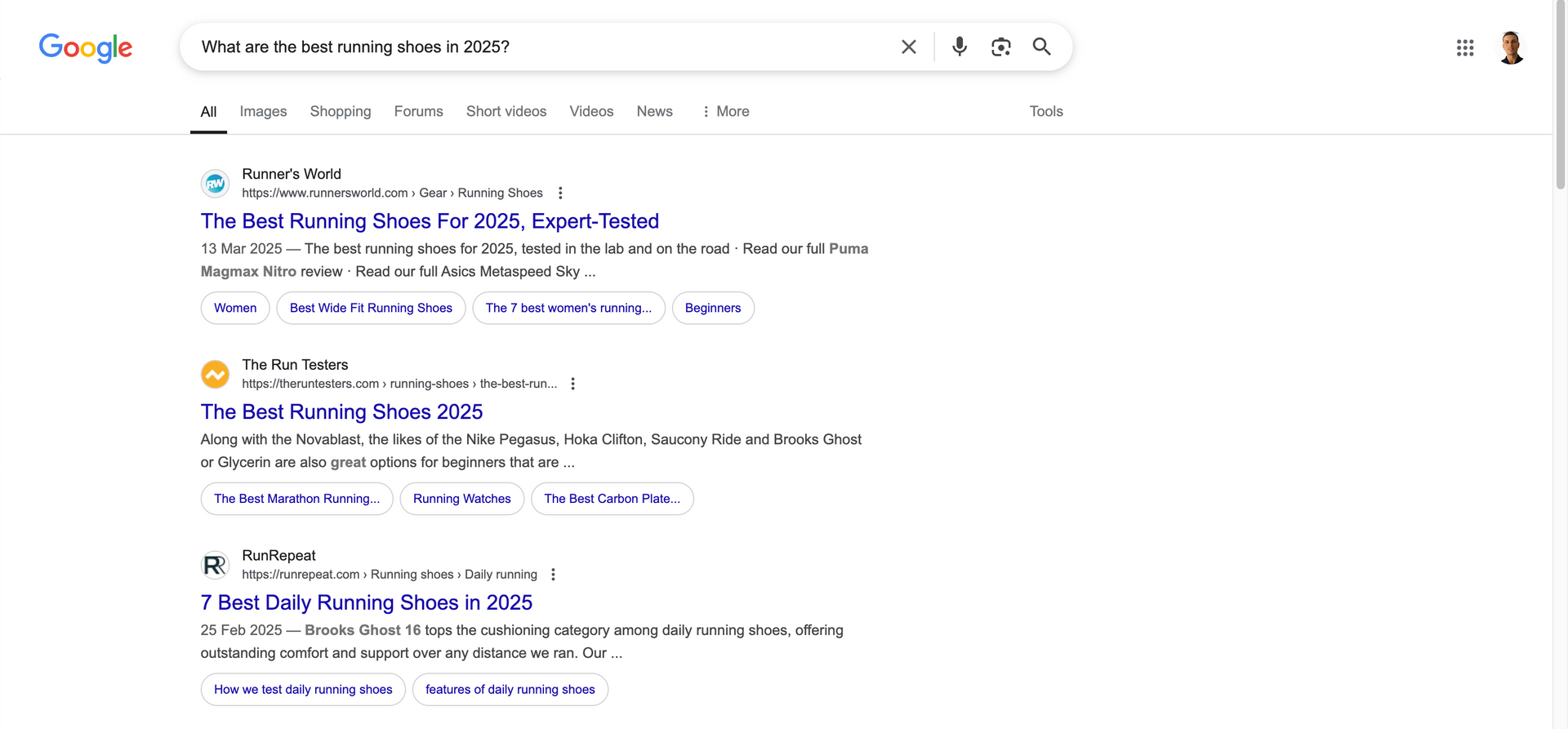Switch to the Forums tab

coord(419,112)
